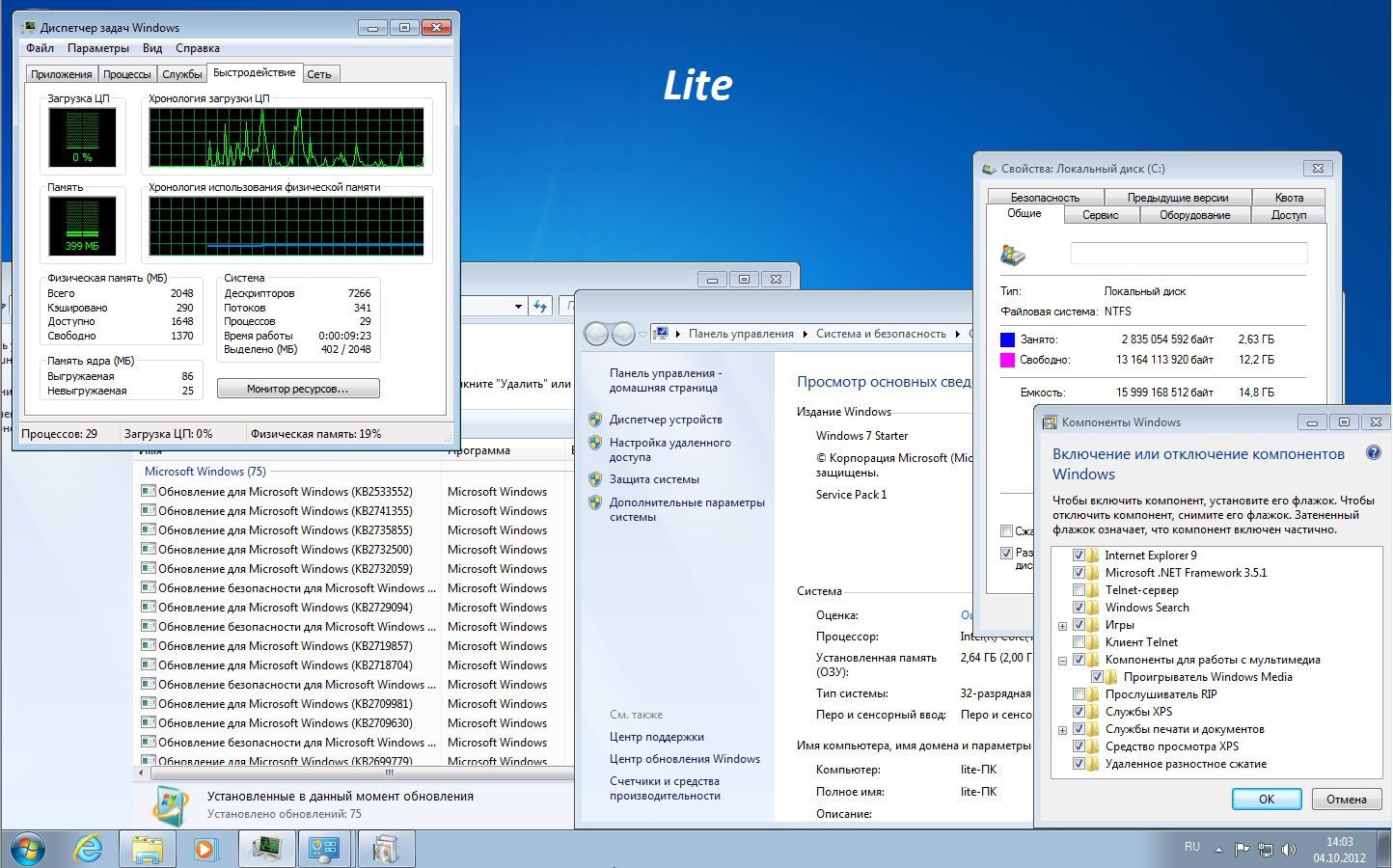Collapse Компоненты для работы с мультимедиа
This screenshot has height=868, width=1393.
click(x=1062, y=661)
